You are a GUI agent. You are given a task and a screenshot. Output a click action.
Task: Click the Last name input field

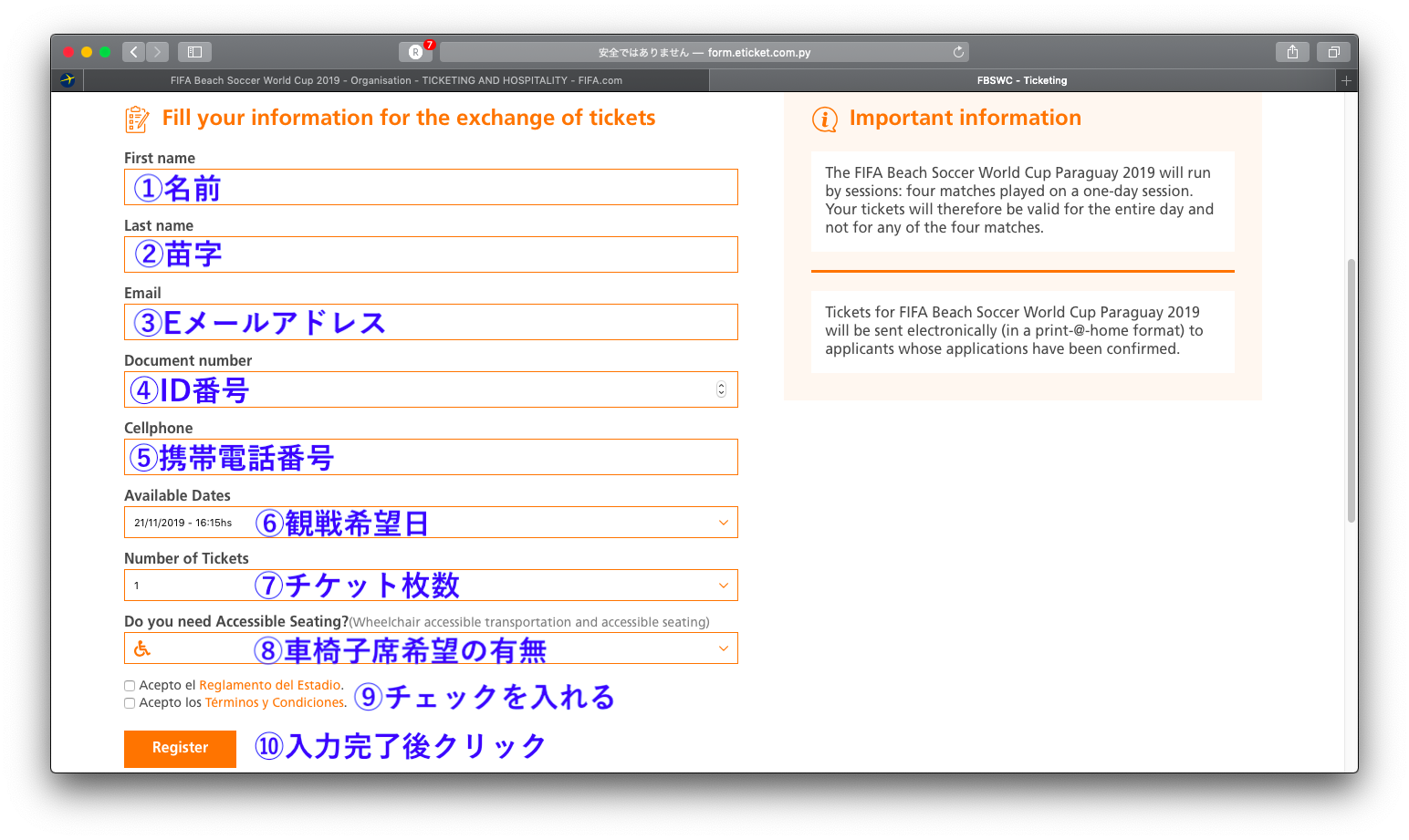(431, 254)
